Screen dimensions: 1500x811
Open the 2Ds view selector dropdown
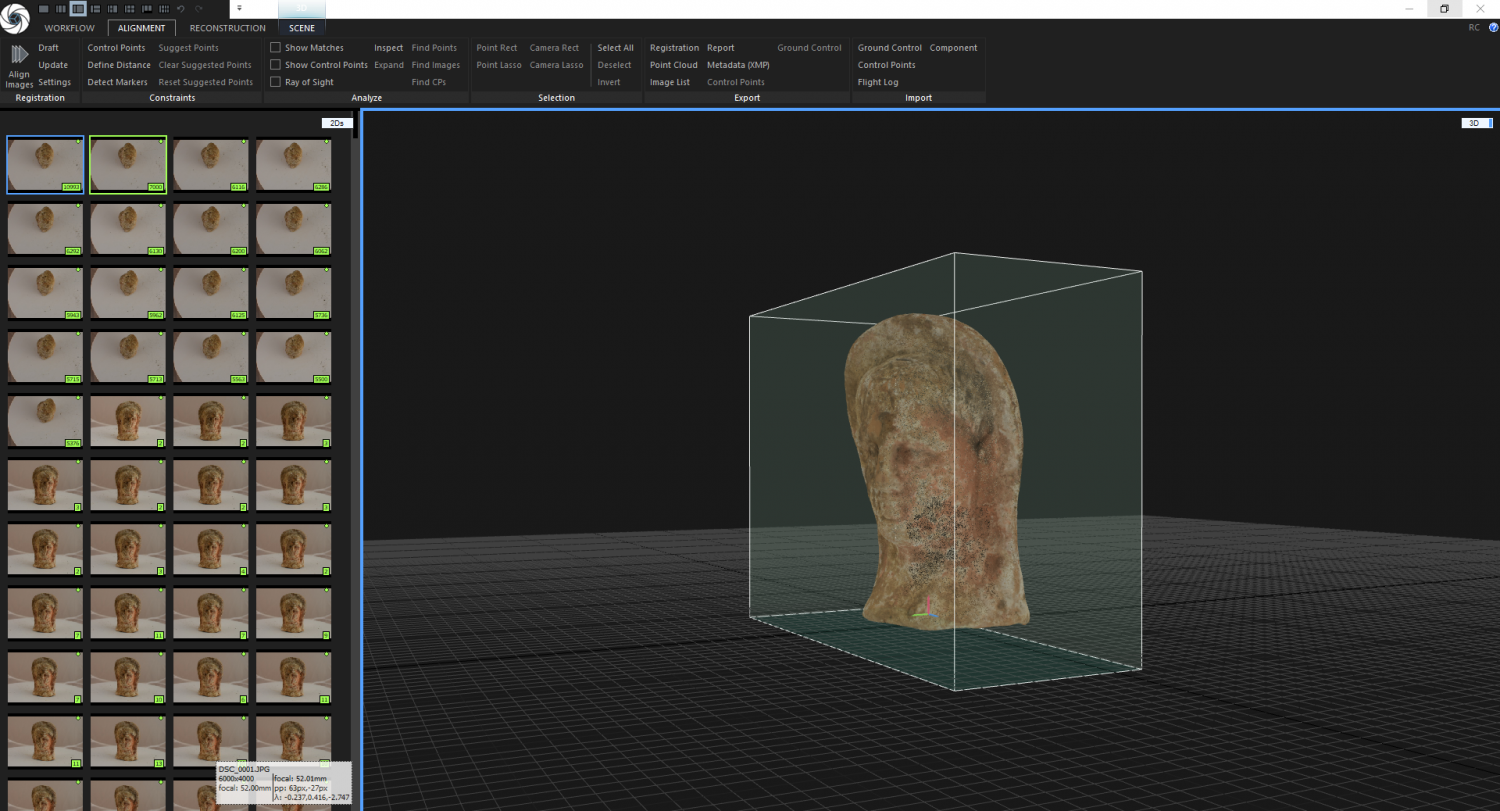[337, 123]
